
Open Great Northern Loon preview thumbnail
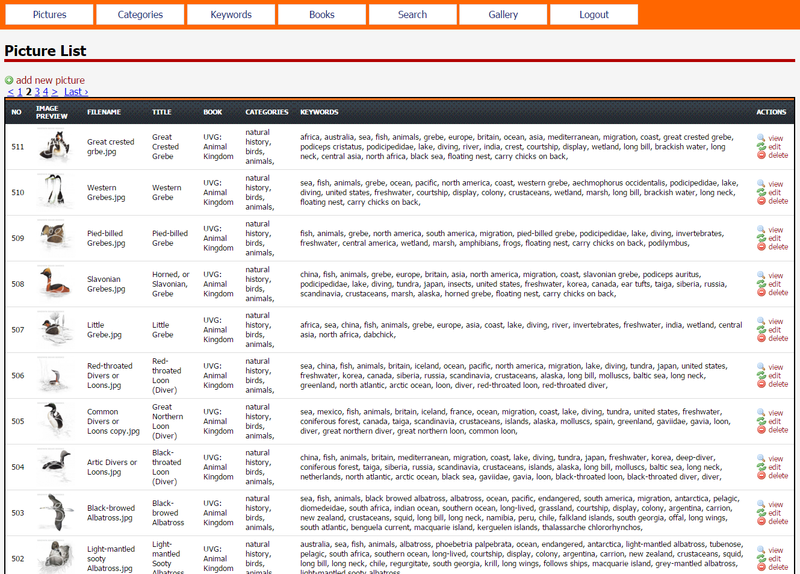click(x=55, y=421)
